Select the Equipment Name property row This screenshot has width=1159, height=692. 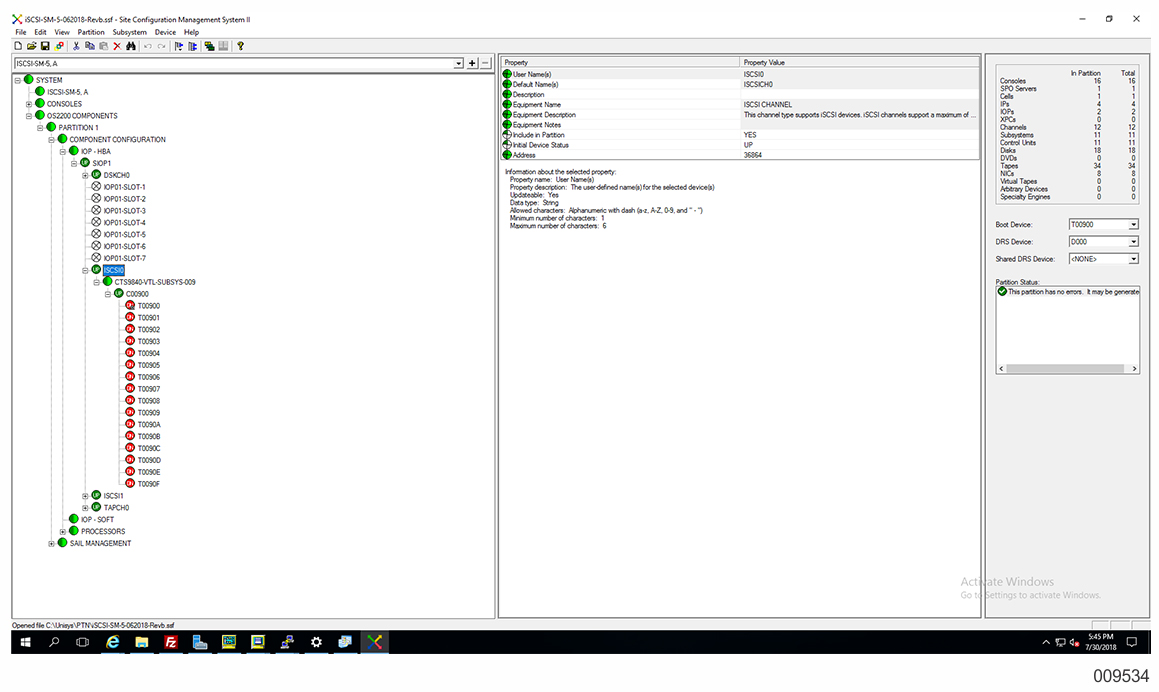(x=741, y=105)
